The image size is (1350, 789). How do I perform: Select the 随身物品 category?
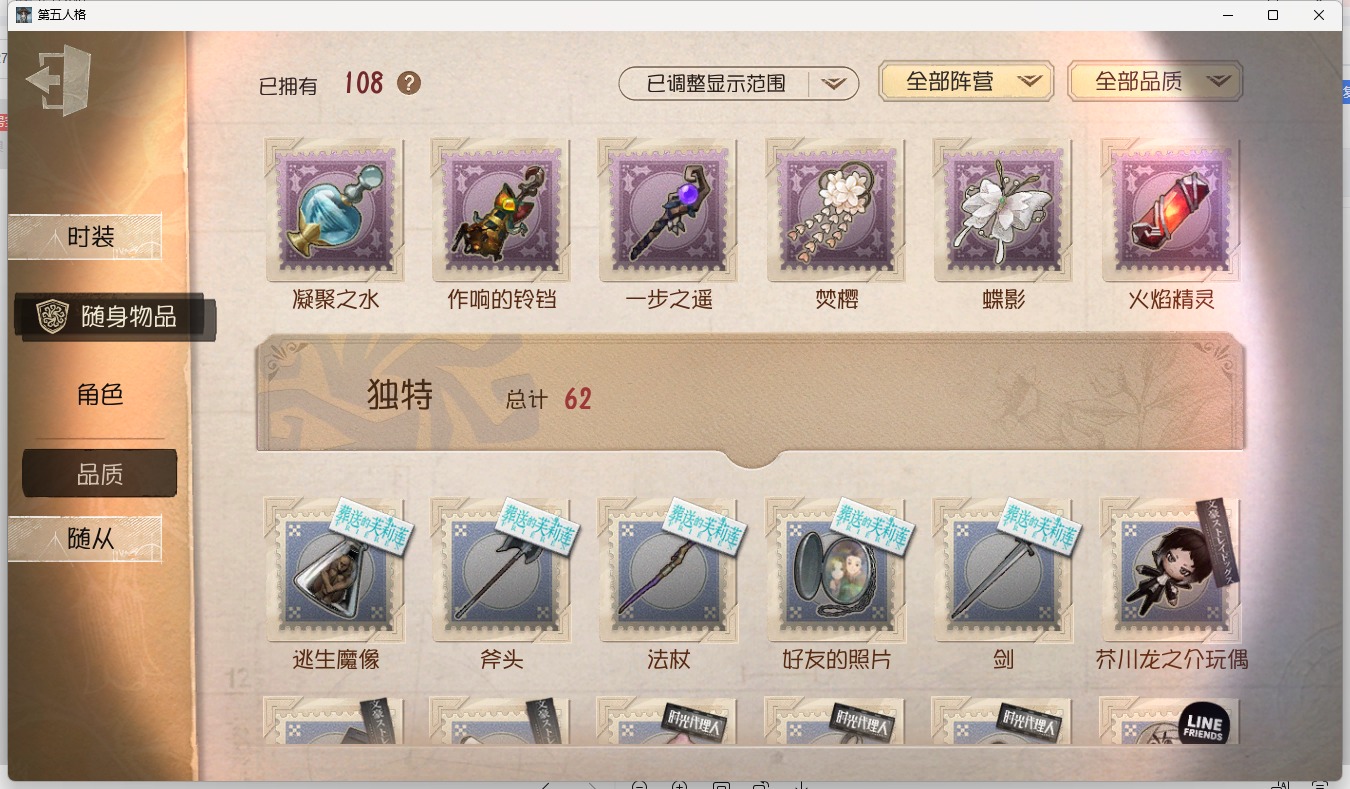[114, 317]
